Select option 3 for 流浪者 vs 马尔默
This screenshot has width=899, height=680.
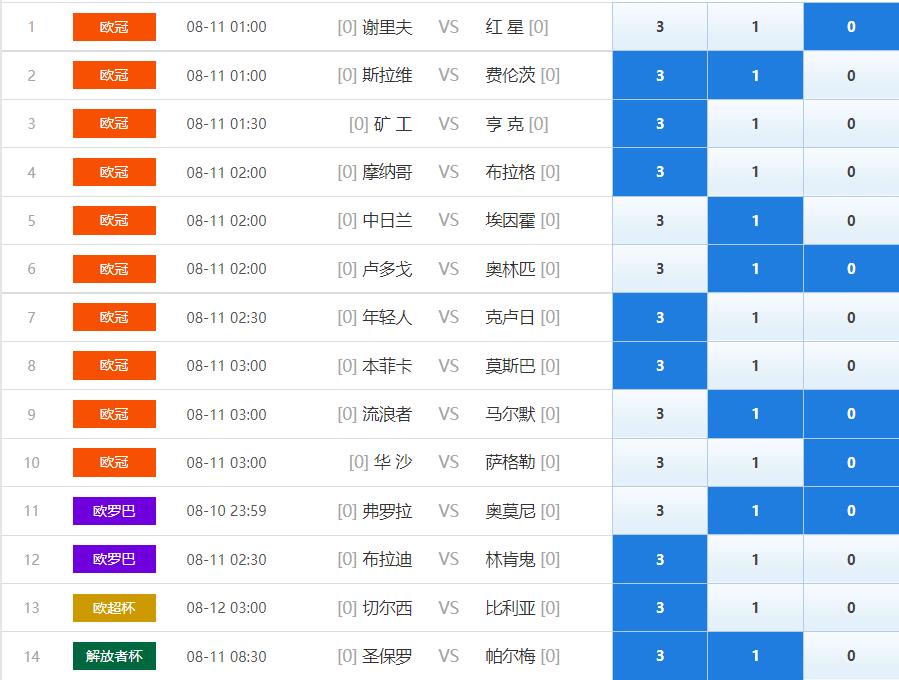coord(660,414)
